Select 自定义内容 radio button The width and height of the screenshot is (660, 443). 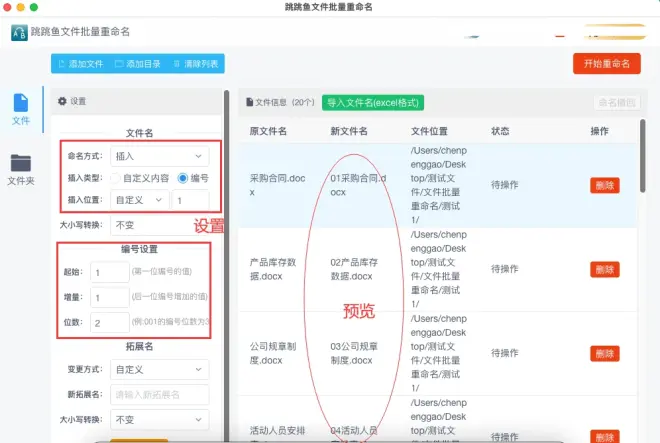115,178
